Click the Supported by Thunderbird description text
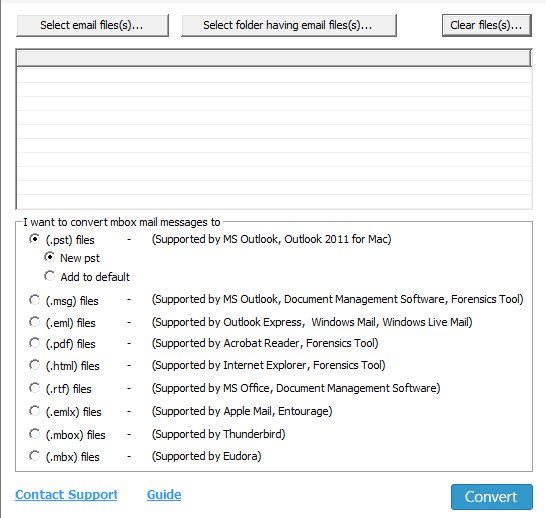The width and height of the screenshot is (546, 518). tap(218, 434)
